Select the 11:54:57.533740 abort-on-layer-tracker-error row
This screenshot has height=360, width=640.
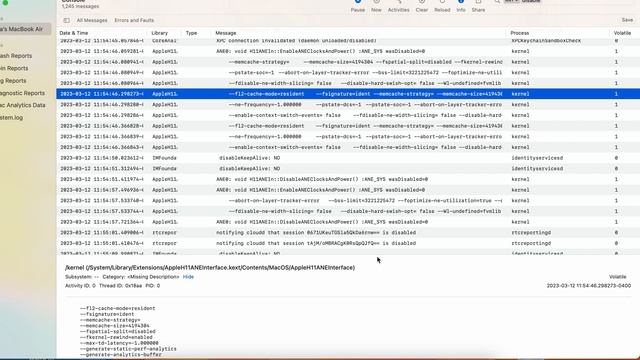pyautogui.click(x=348, y=201)
